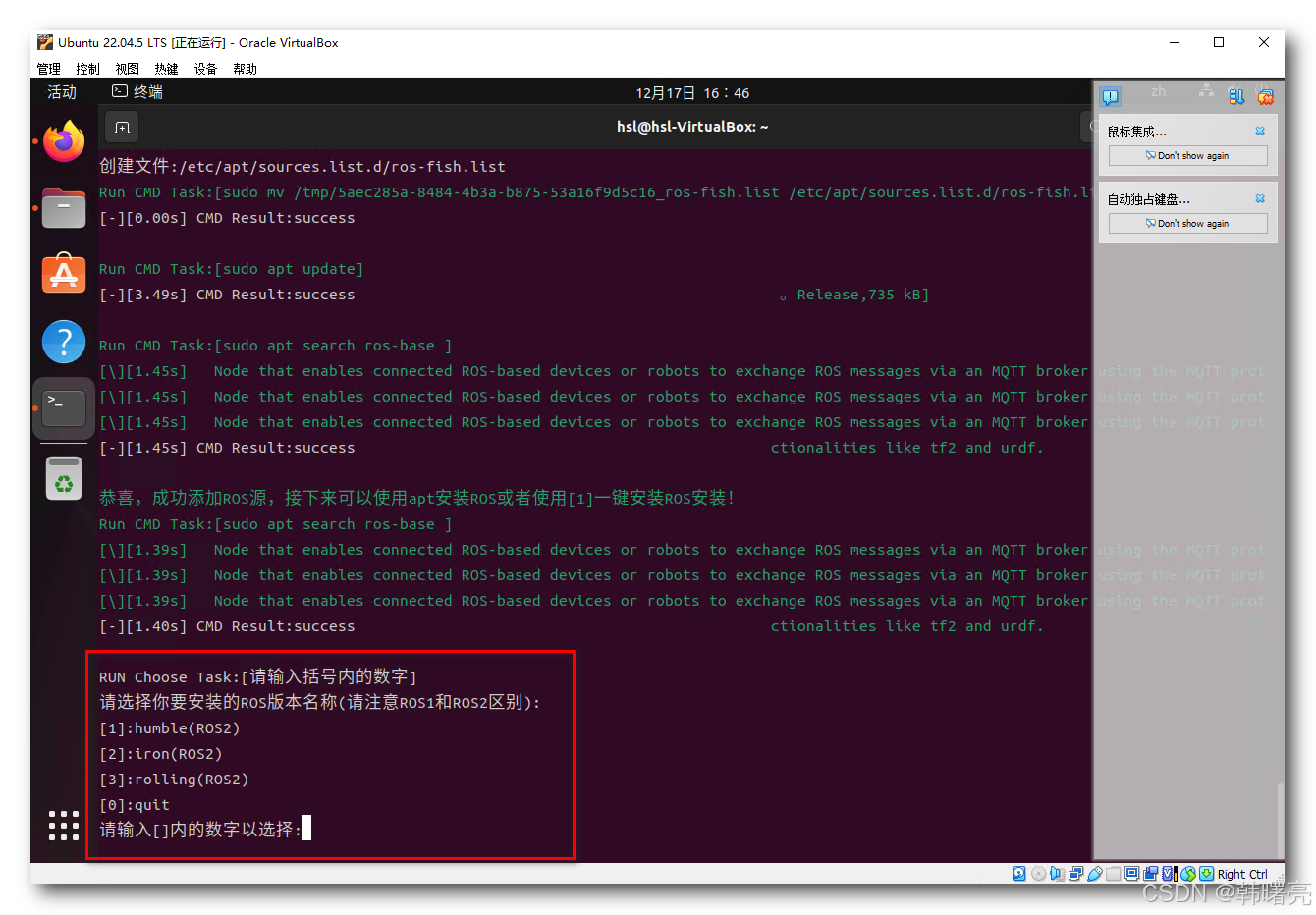The width and height of the screenshot is (1316, 915).
Task: Open Firefox from the Ubuntu dock
Action: (63, 140)
